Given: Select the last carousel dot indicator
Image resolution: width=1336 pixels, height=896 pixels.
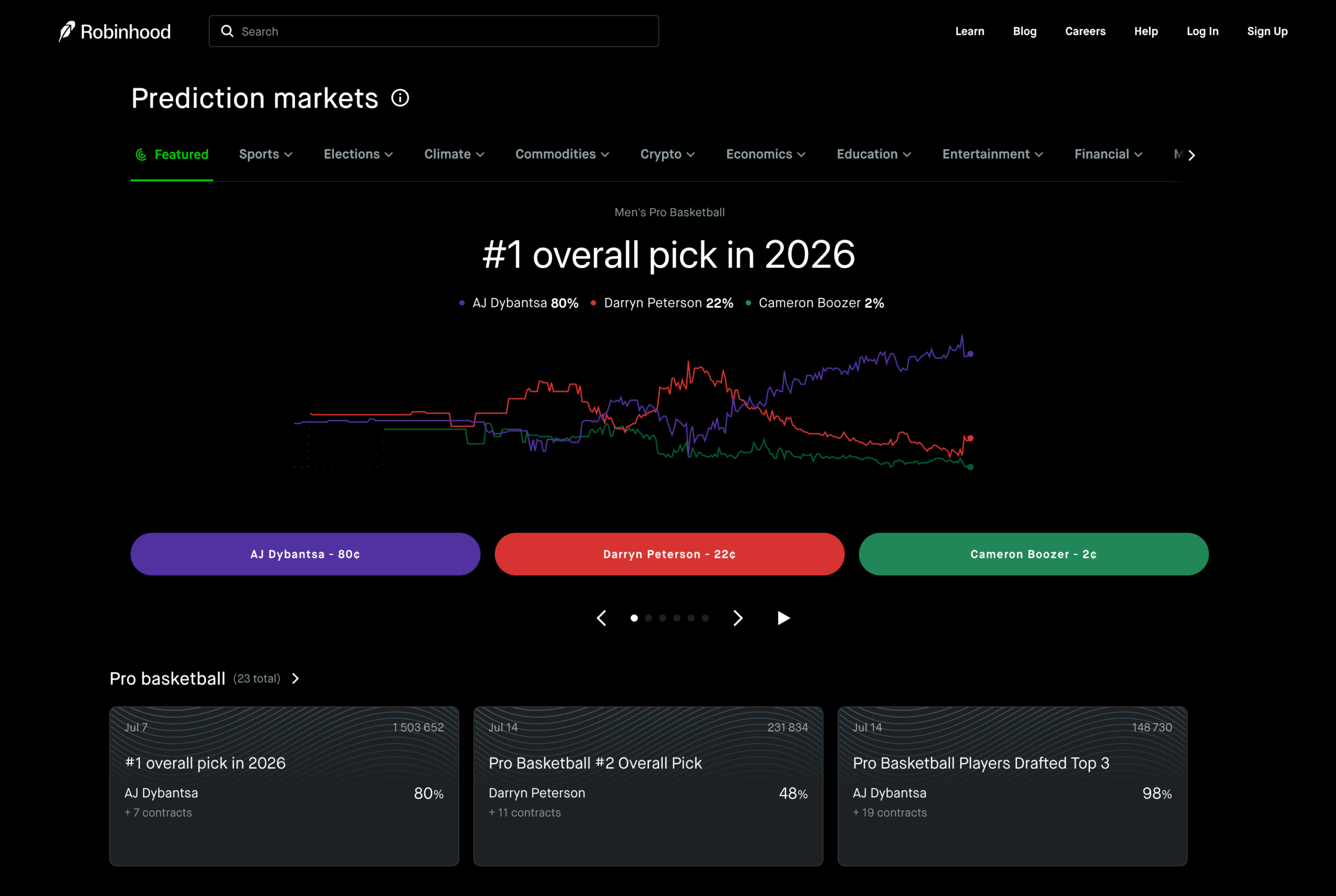Looking at the screenshot, I should [x=705, y=618].
